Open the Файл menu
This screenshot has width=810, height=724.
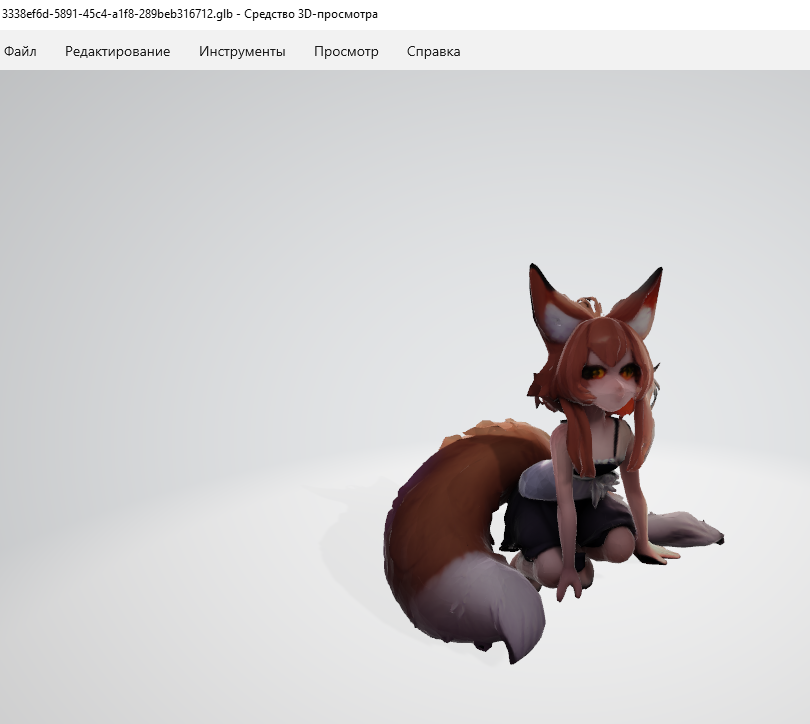click(20, 51)
